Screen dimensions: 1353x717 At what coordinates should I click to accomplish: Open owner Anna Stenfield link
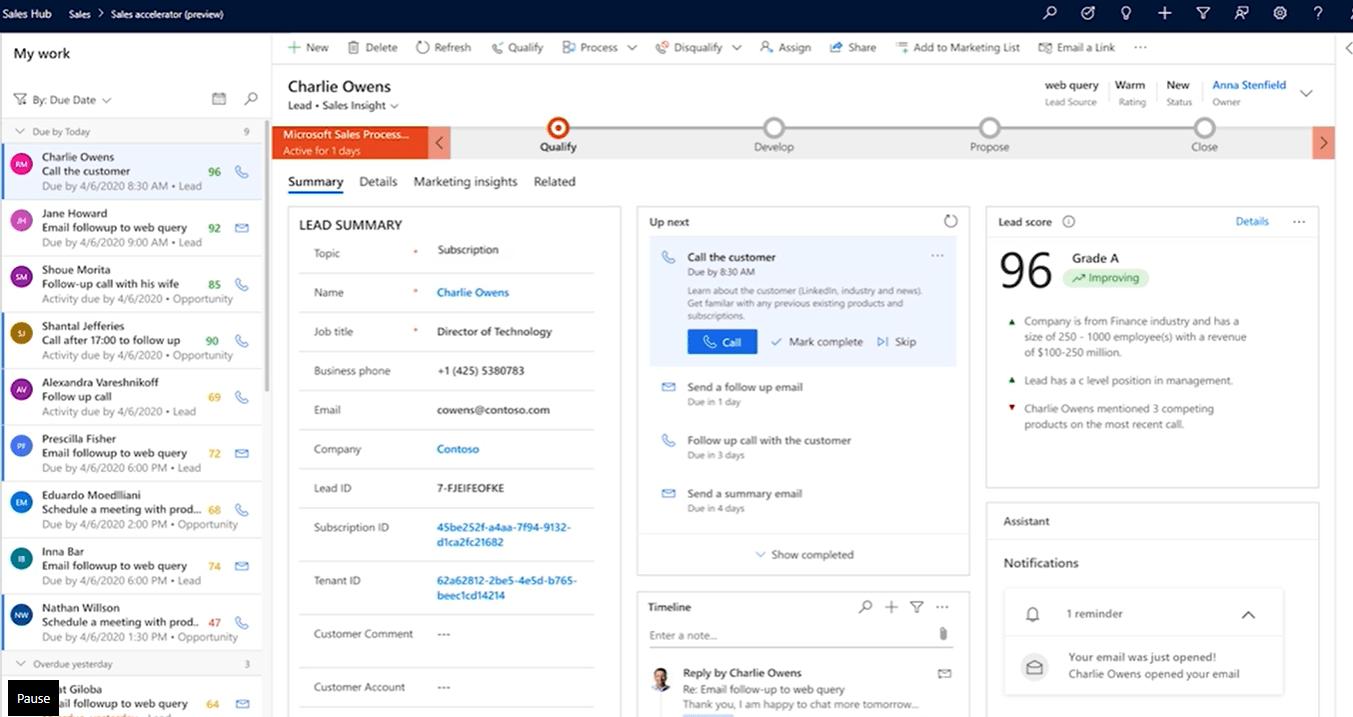(1249, 86)
